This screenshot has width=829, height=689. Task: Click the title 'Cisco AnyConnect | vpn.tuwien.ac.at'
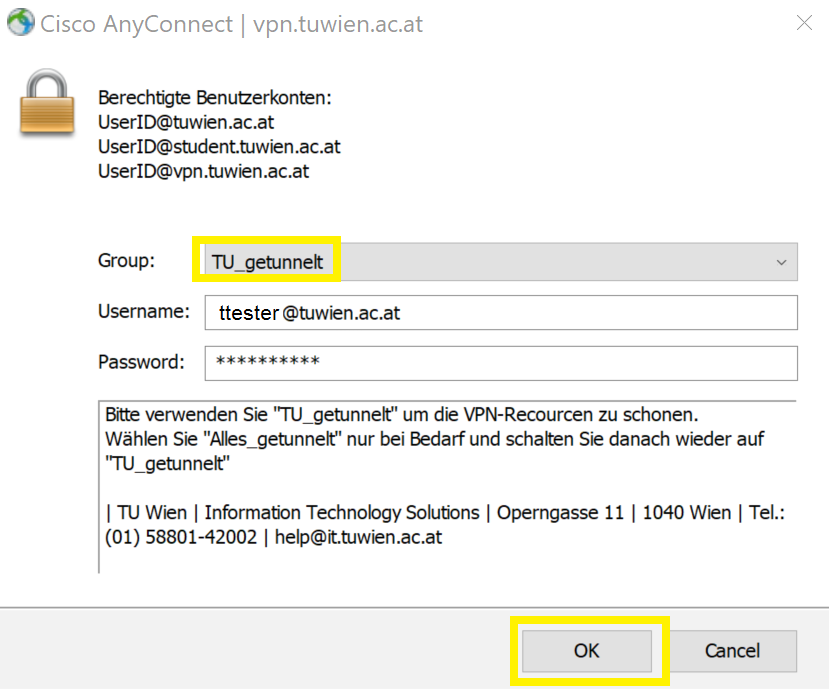(x=232, y=24)
